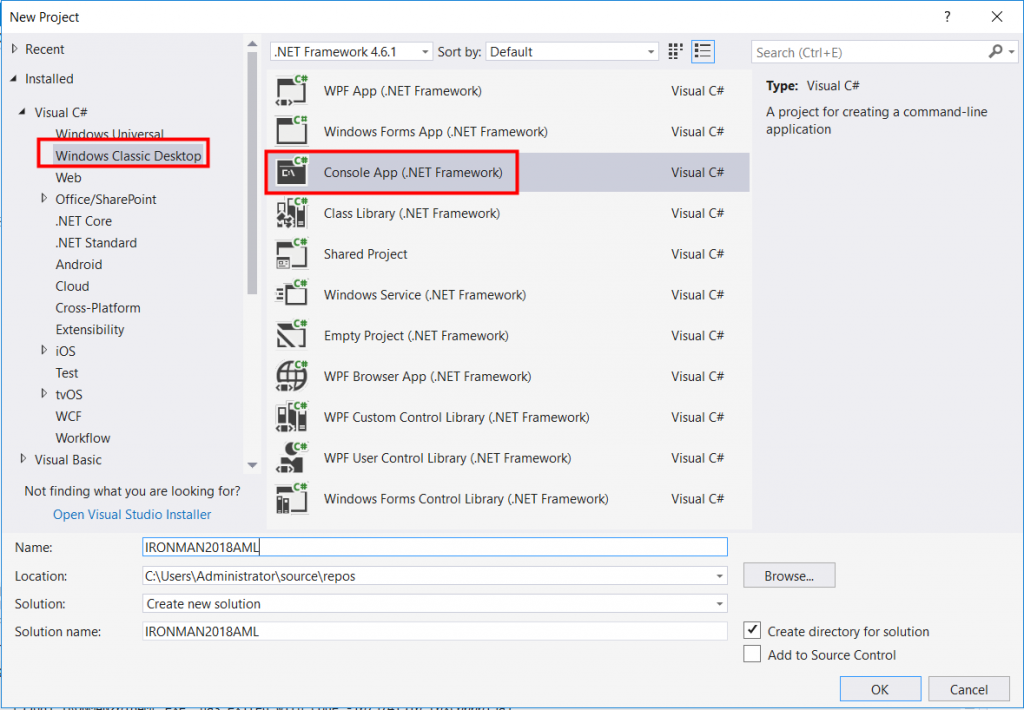Select the Cloud category
The image size is (1024, 710).
[72, 286]
